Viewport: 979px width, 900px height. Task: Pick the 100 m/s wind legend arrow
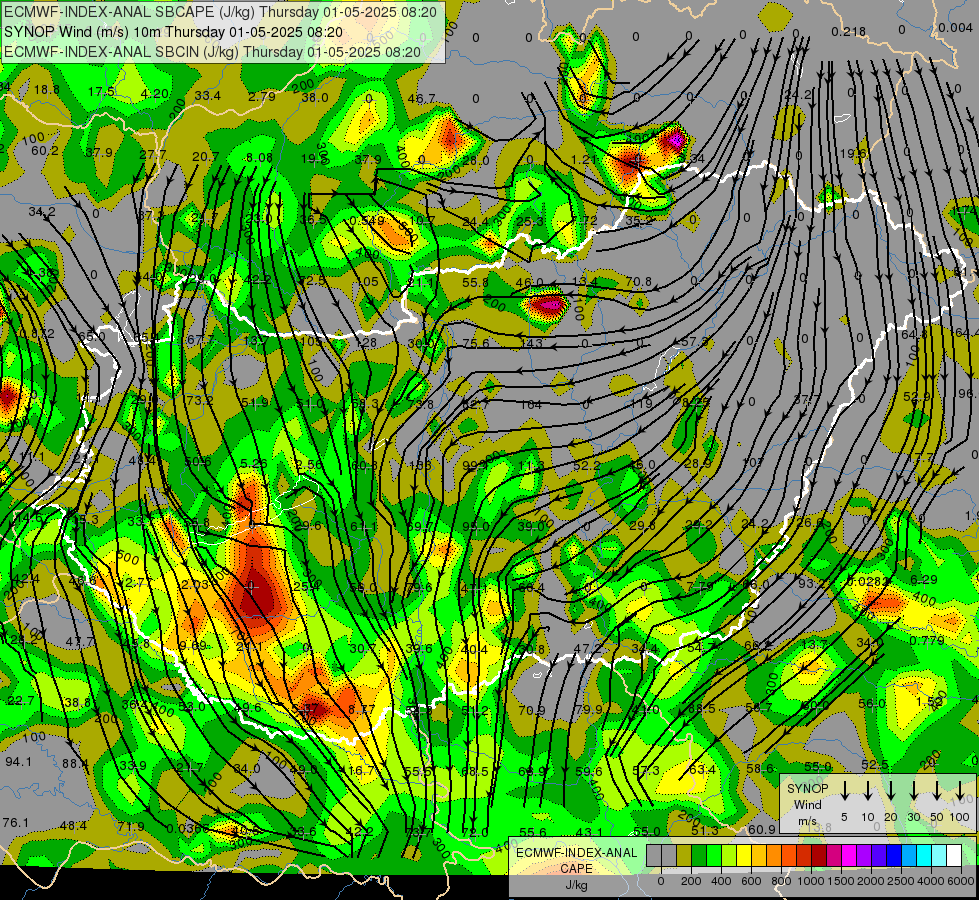coord(960,791)
